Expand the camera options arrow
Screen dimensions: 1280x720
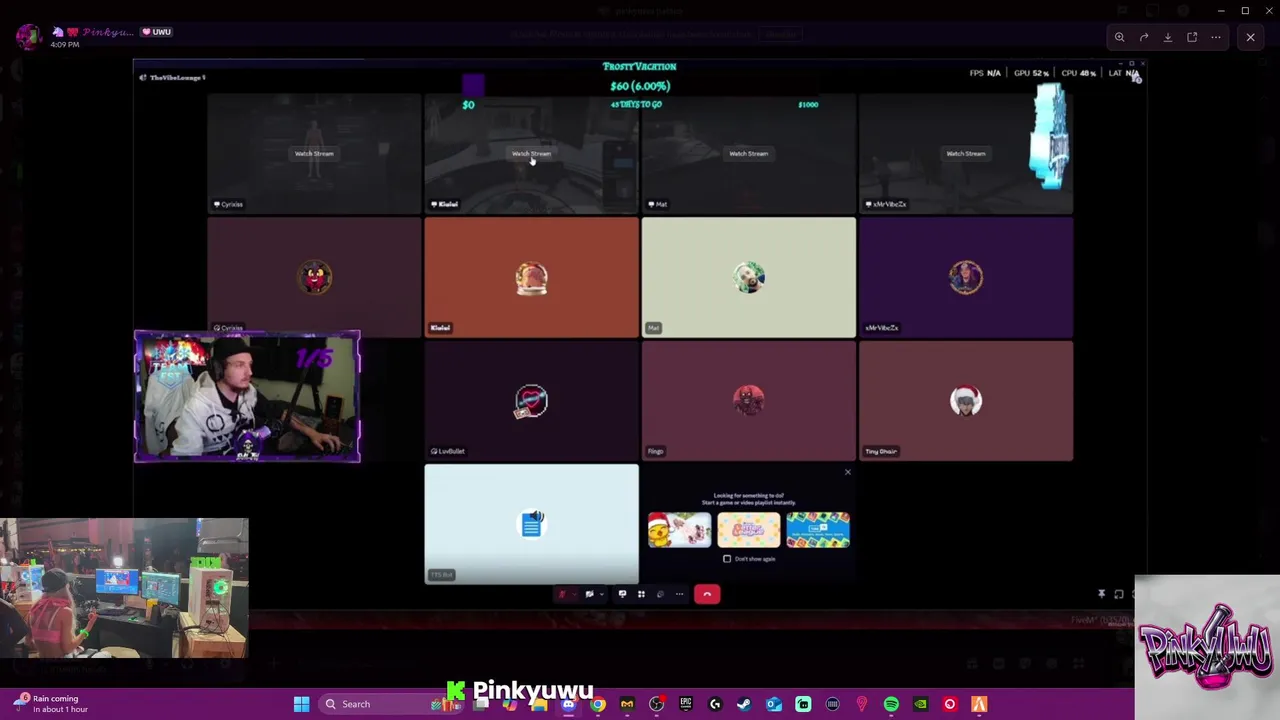(x=600, y=594)
